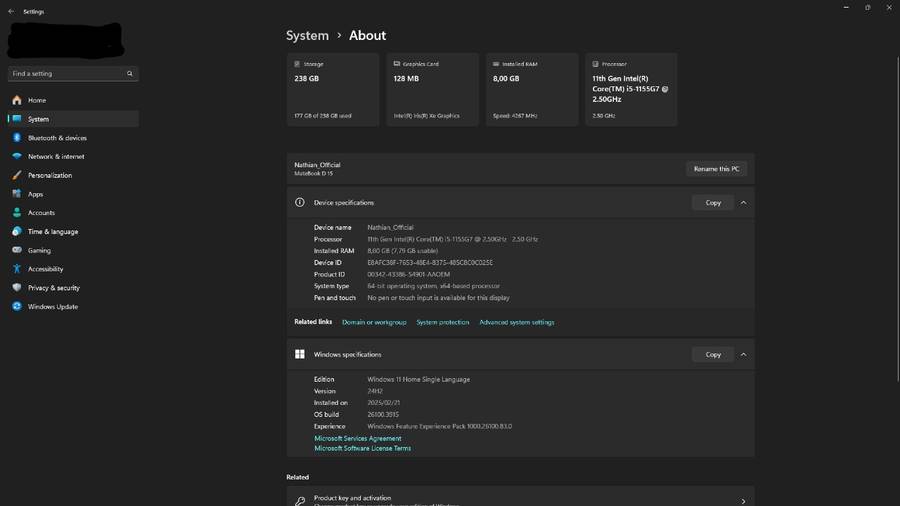Click the back arrow in Settings title bar

pos(11,11)
